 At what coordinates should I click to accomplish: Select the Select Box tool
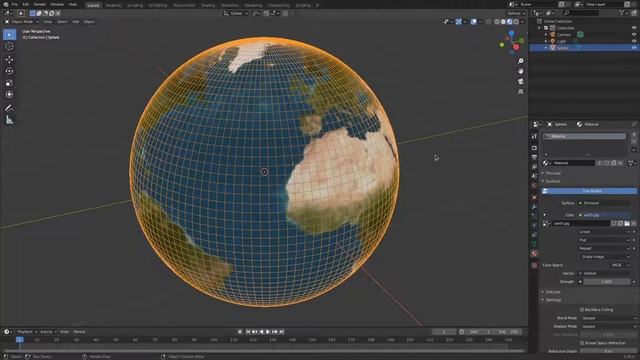[9, 35]
